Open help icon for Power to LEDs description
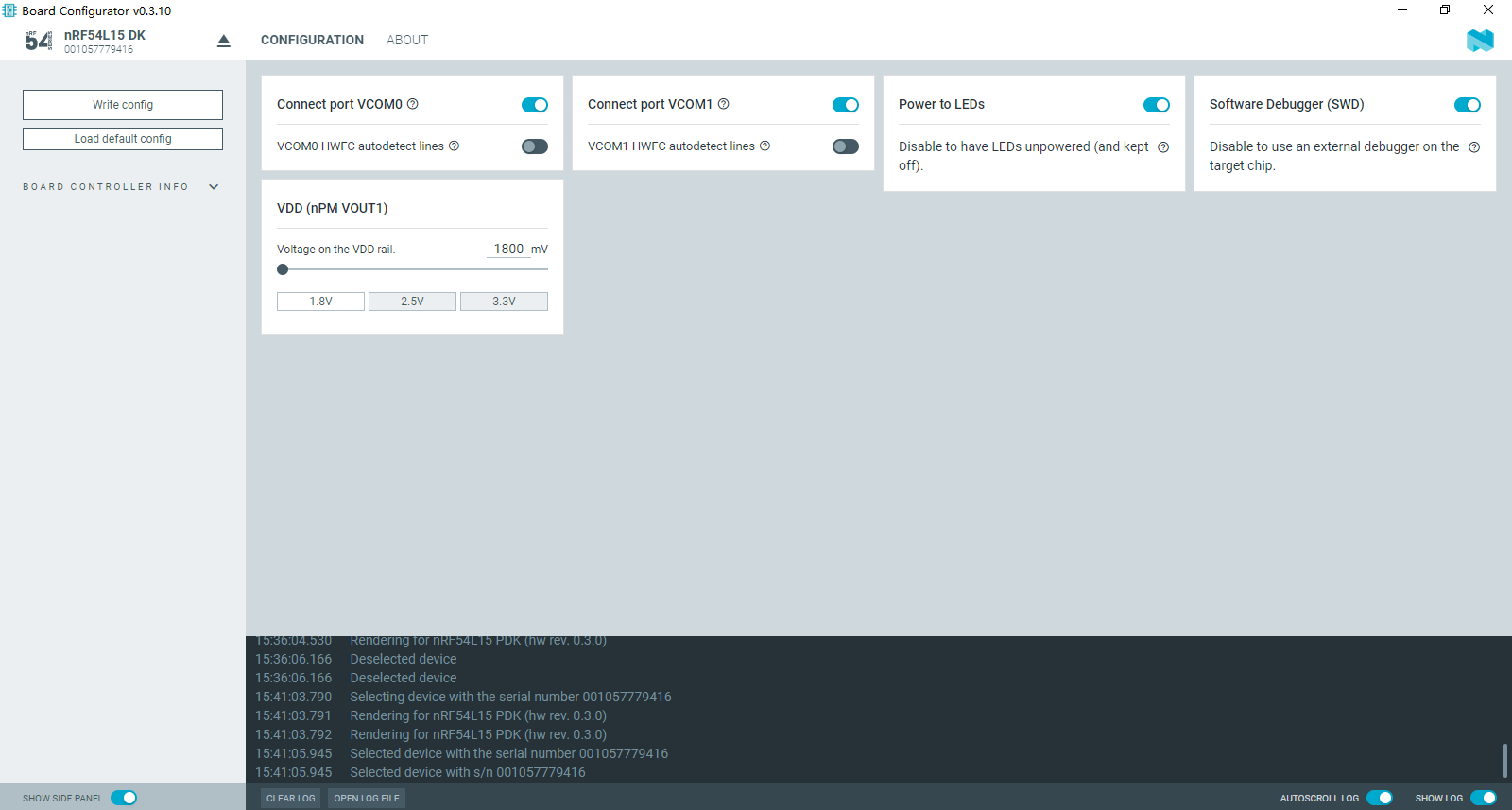The width and height of the screenshot is (1512, 810). click(x=1163, y=146)
